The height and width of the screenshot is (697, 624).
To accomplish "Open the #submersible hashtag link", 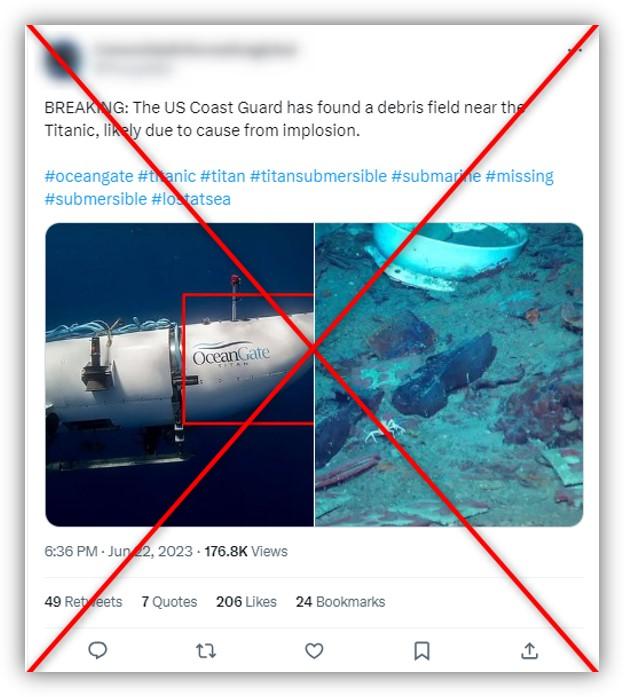I will [96, 199].
